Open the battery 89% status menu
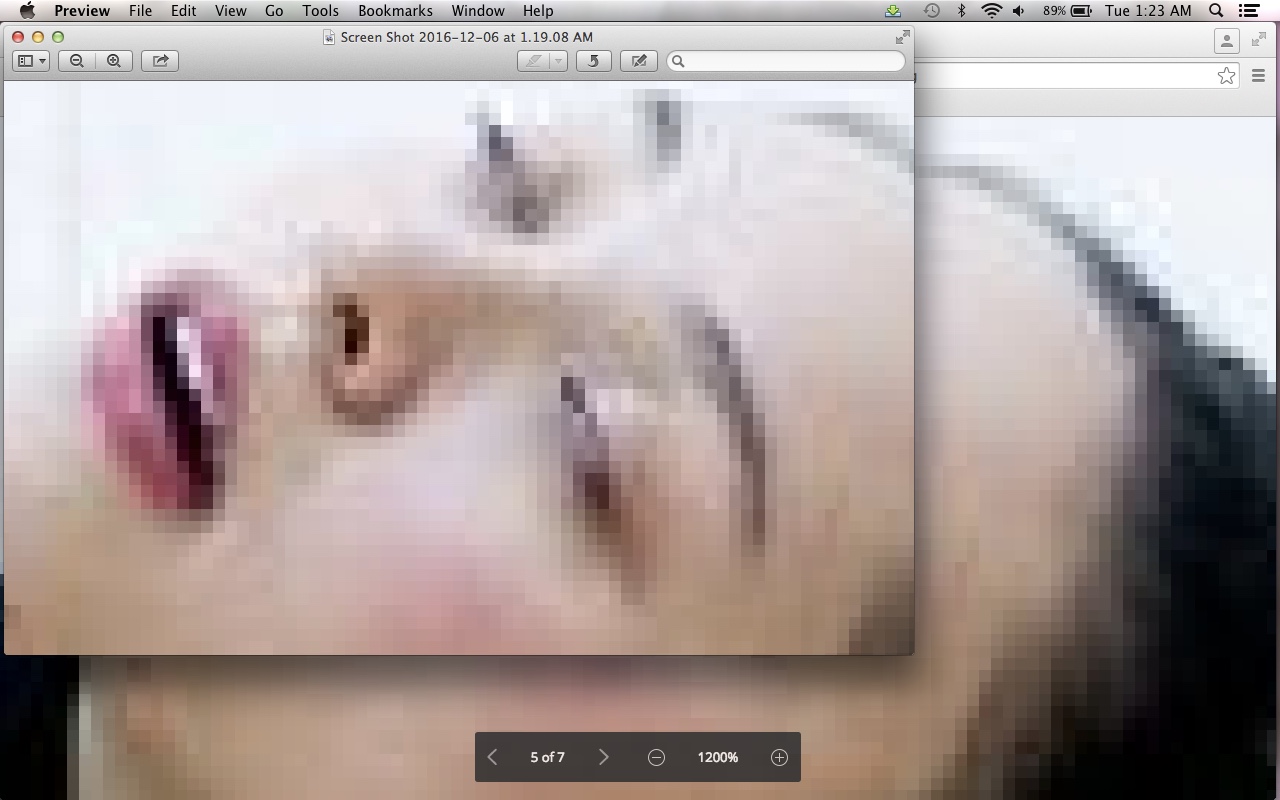This screenshot has width=1280, height=800. point(1067,11)
